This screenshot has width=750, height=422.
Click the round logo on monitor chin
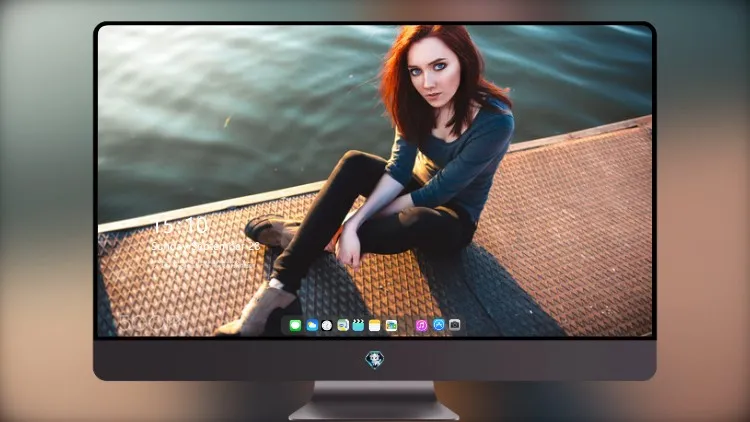375,360
